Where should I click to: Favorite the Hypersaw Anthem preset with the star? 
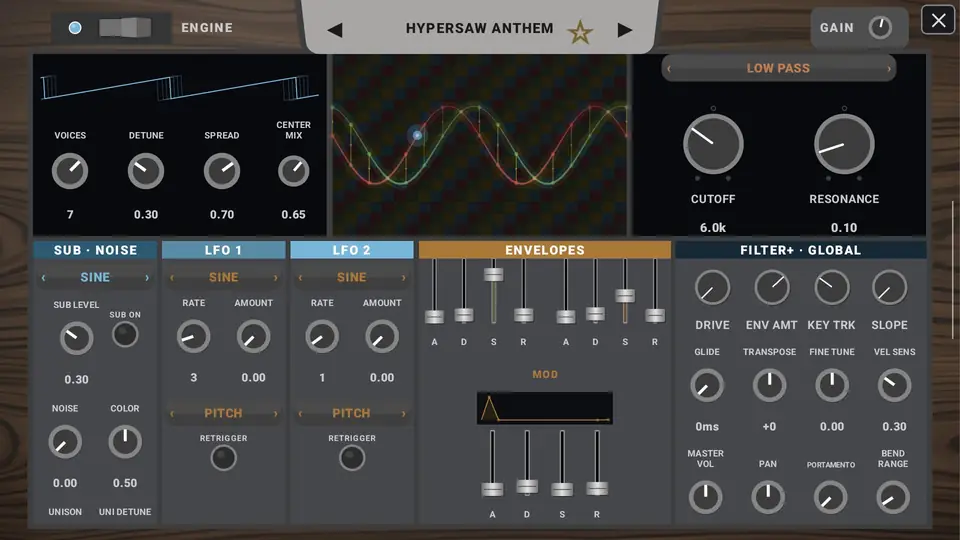[x=580, y=32]
